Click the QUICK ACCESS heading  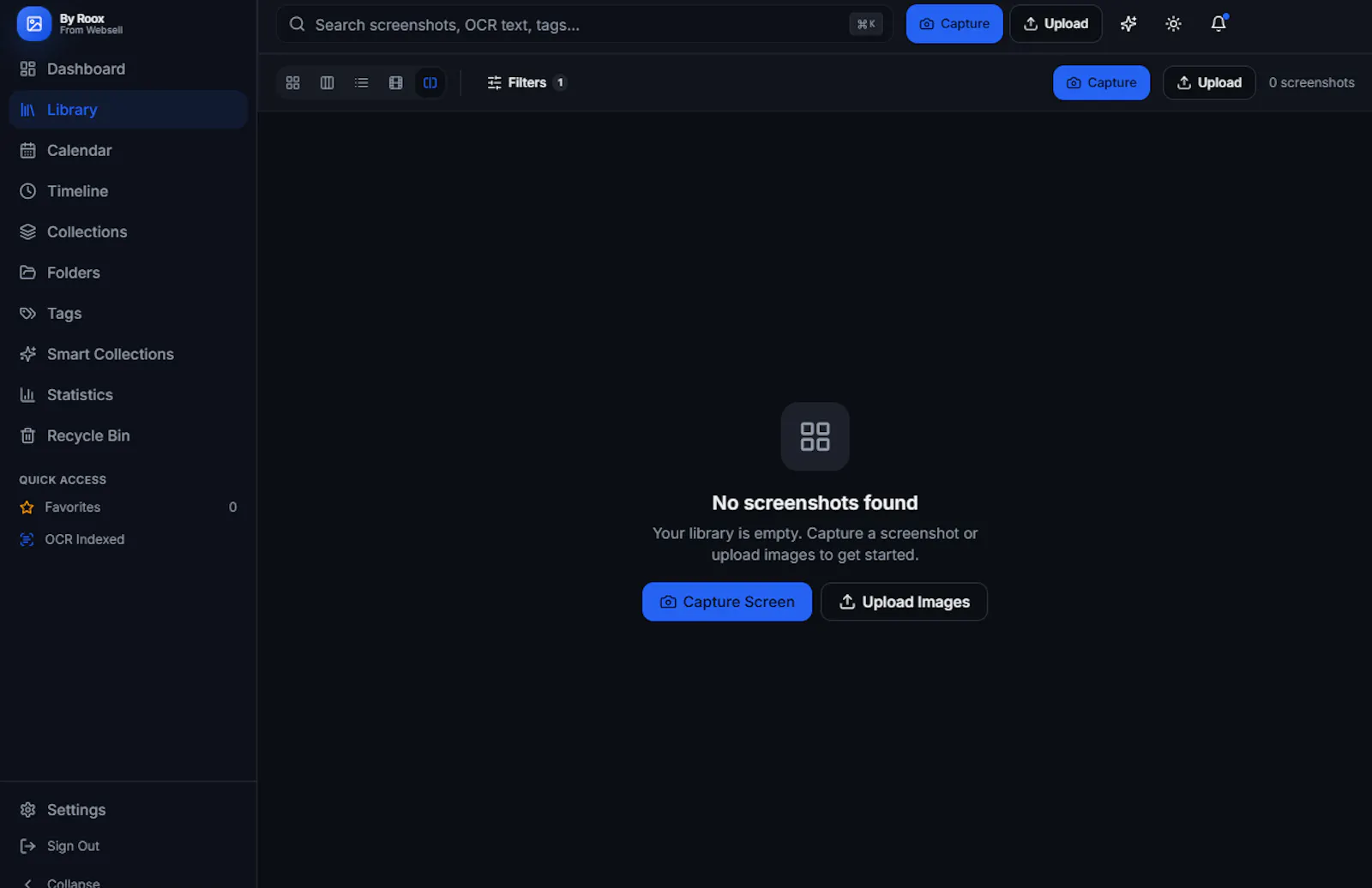coord(63,480)
